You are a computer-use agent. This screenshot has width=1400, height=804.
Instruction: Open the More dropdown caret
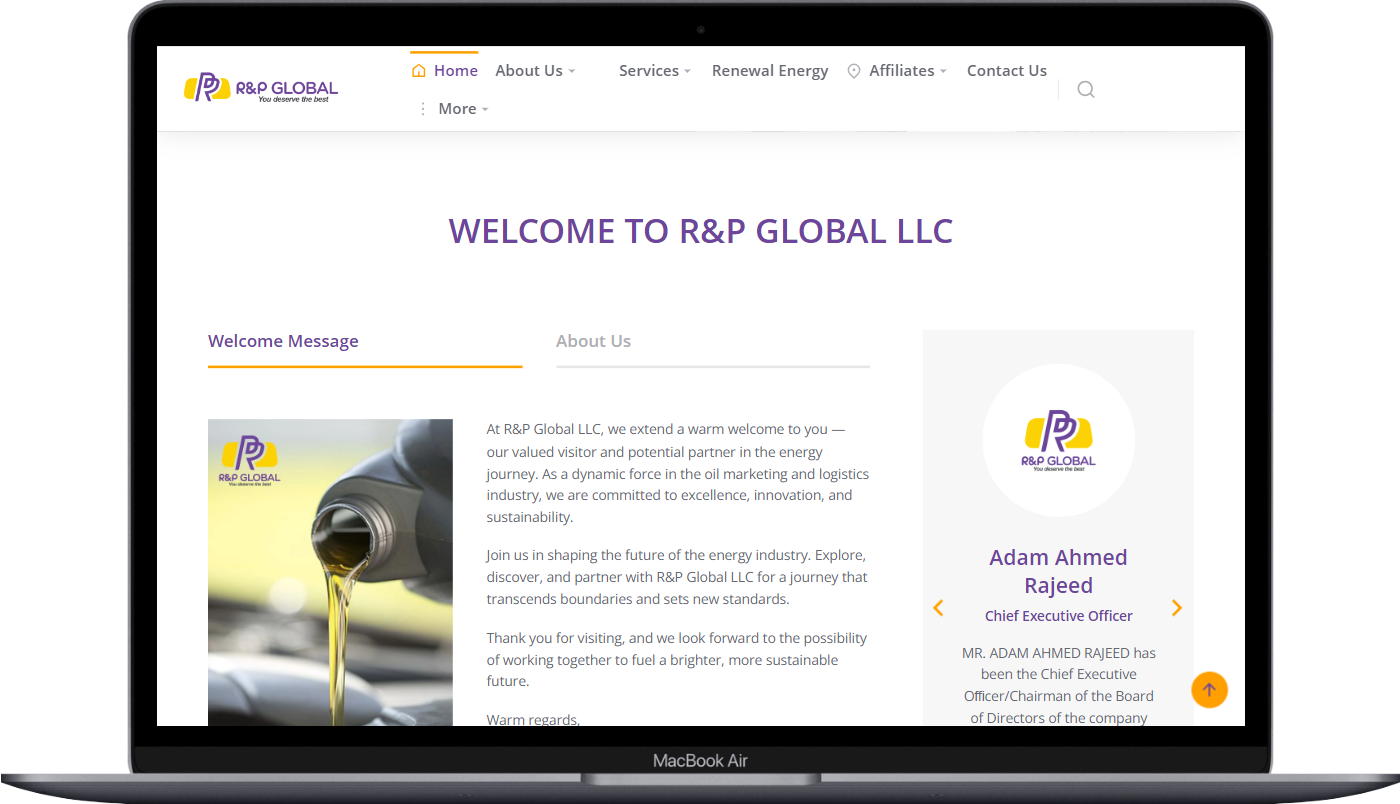(x=485, y=110)
